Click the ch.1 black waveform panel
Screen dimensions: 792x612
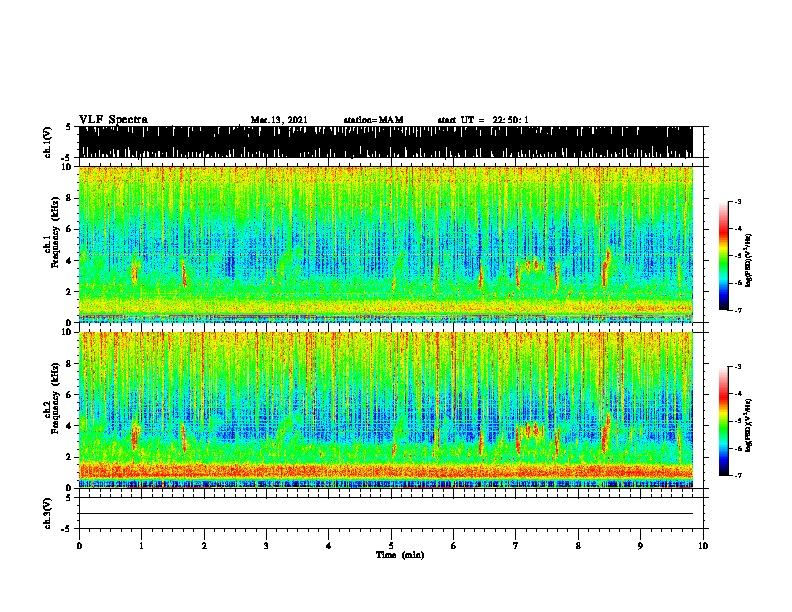pos(386,142)
